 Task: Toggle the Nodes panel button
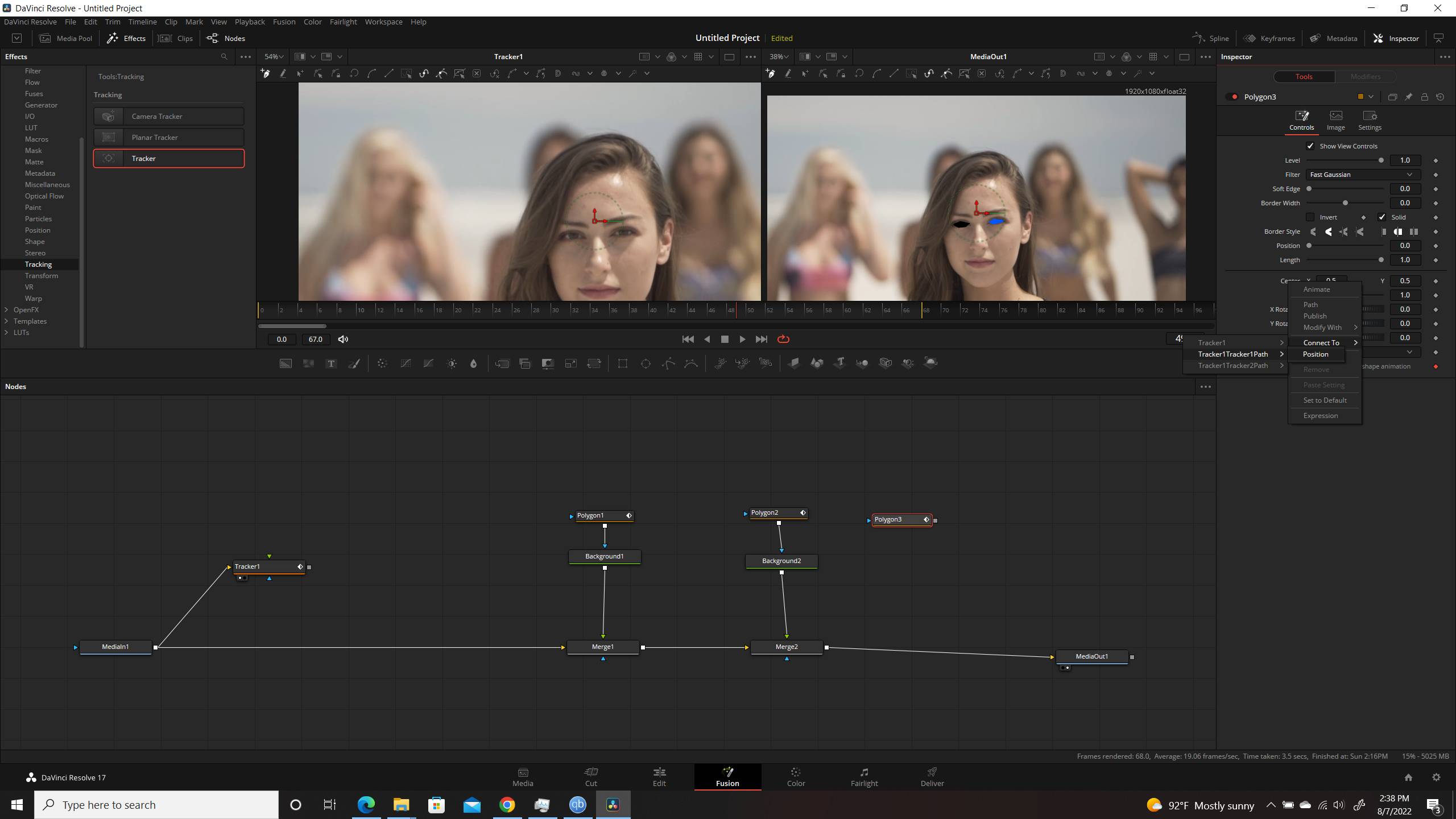[x=226, y=38]
